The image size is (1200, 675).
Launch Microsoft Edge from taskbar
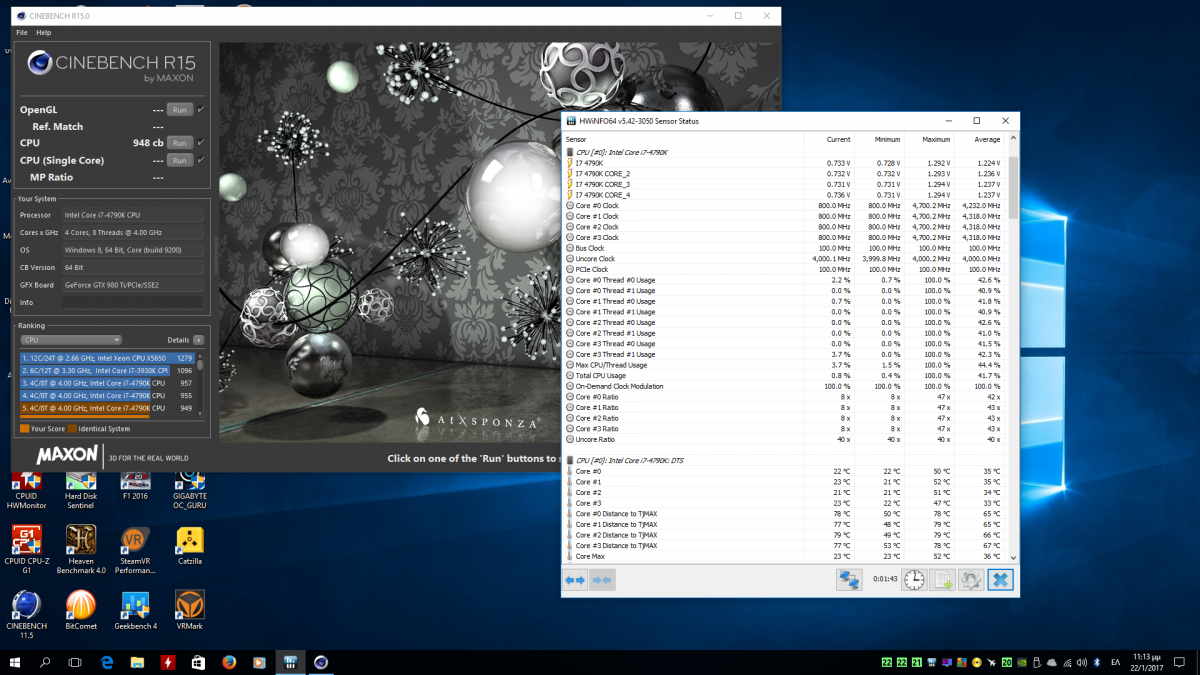click(107, 662)
